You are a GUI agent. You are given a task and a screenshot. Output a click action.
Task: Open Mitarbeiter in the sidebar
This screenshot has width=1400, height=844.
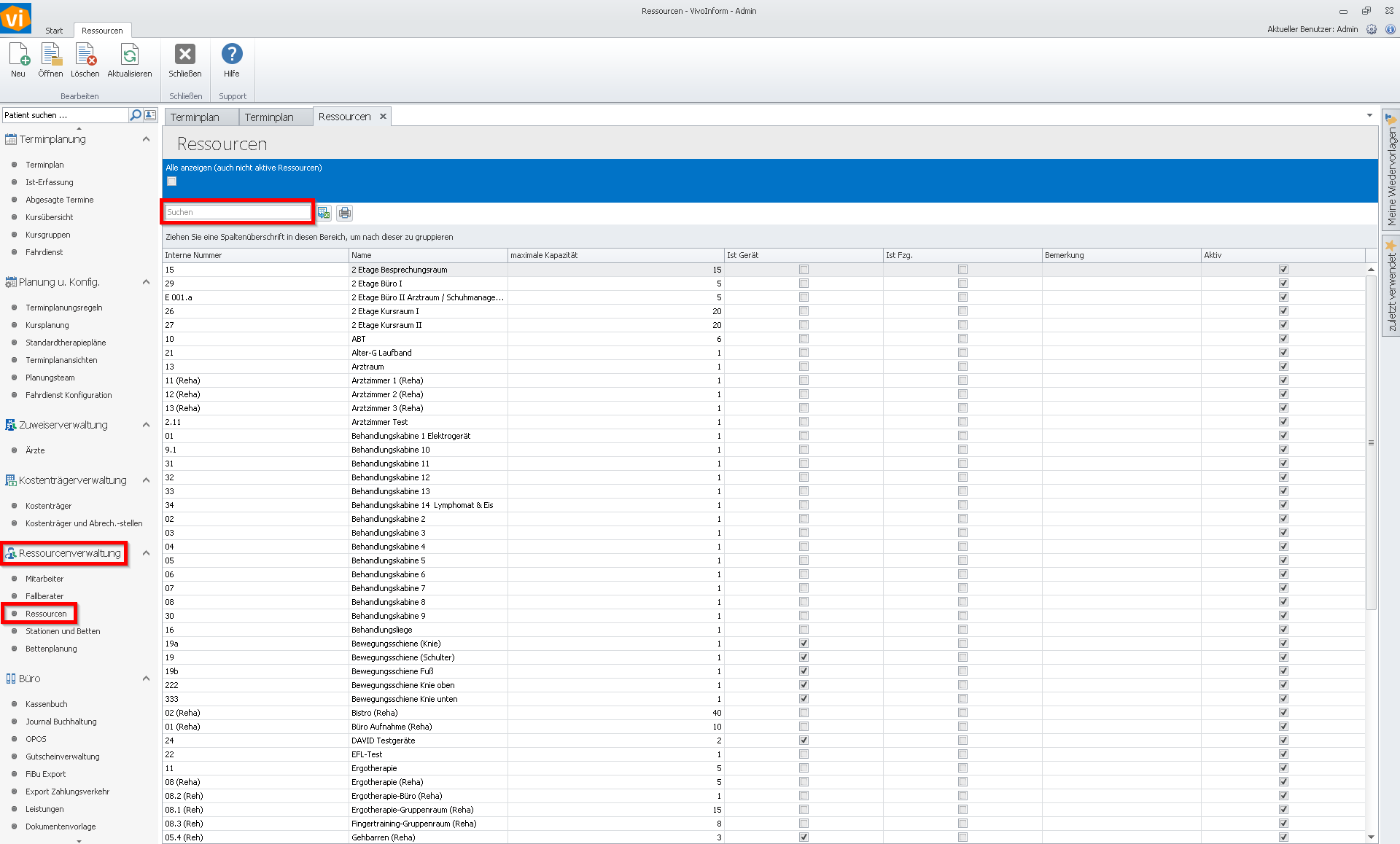pos(44,579)
